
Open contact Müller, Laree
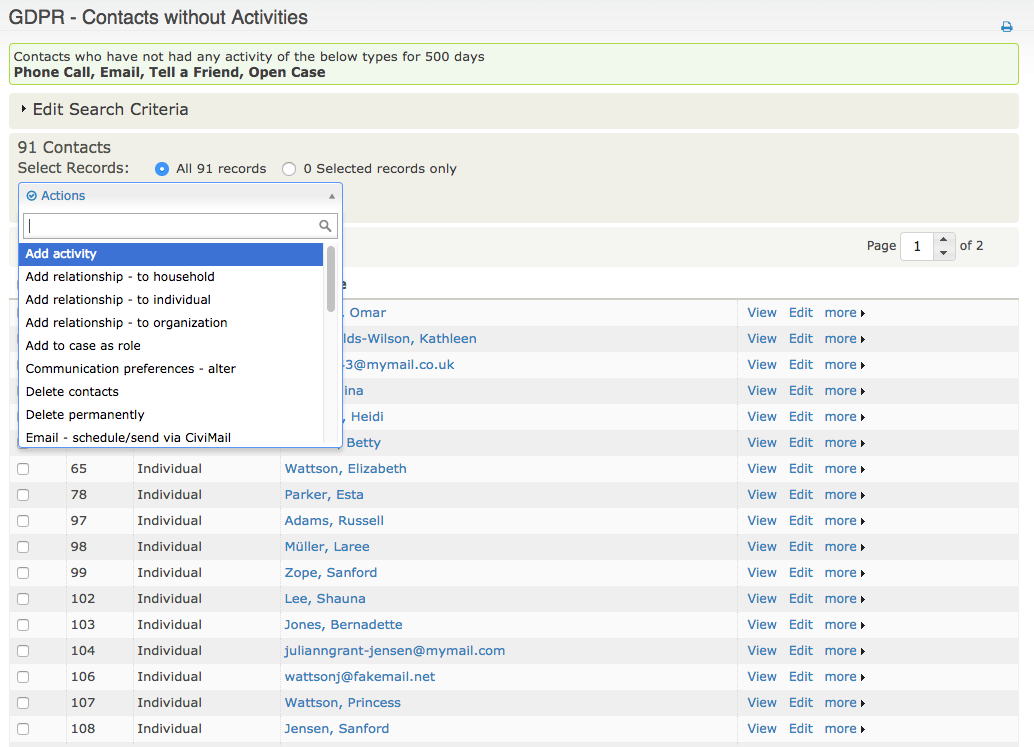coord(327,547)
